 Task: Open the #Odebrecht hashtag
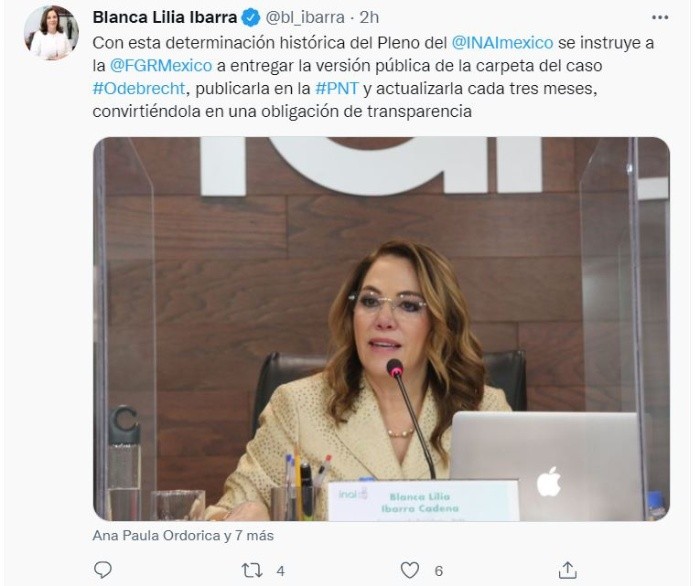coord(139,88)
